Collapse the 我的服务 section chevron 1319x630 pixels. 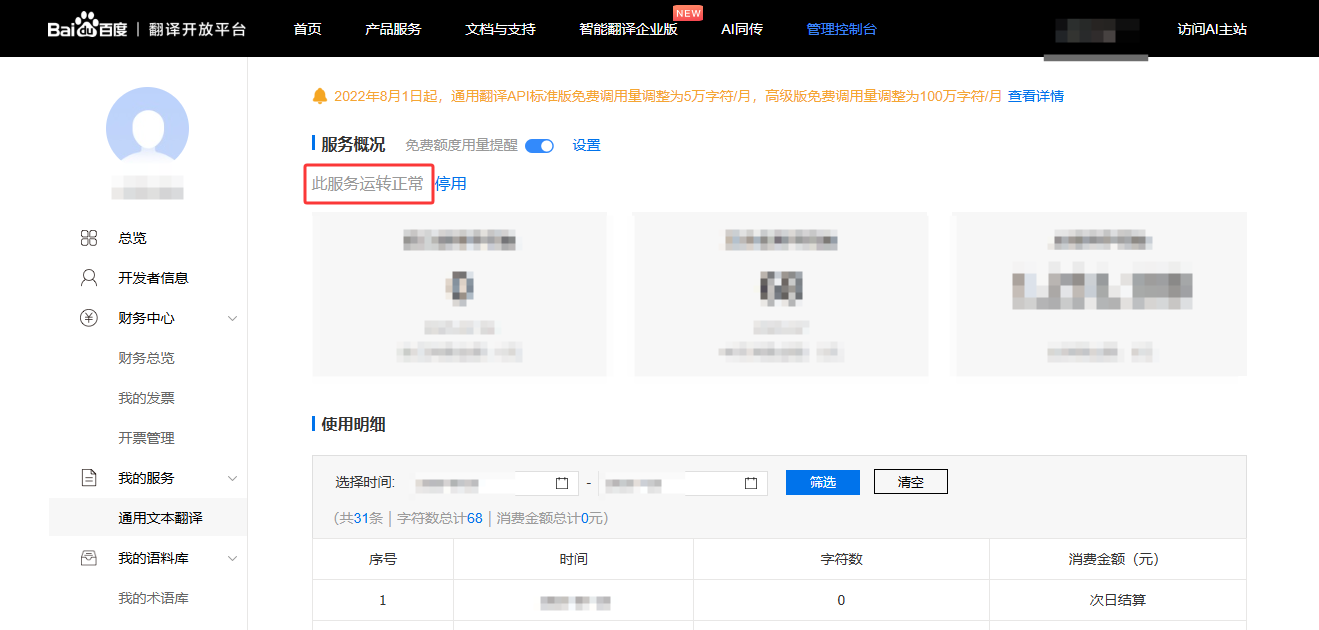pyautogui.click(x=232, y=478)
